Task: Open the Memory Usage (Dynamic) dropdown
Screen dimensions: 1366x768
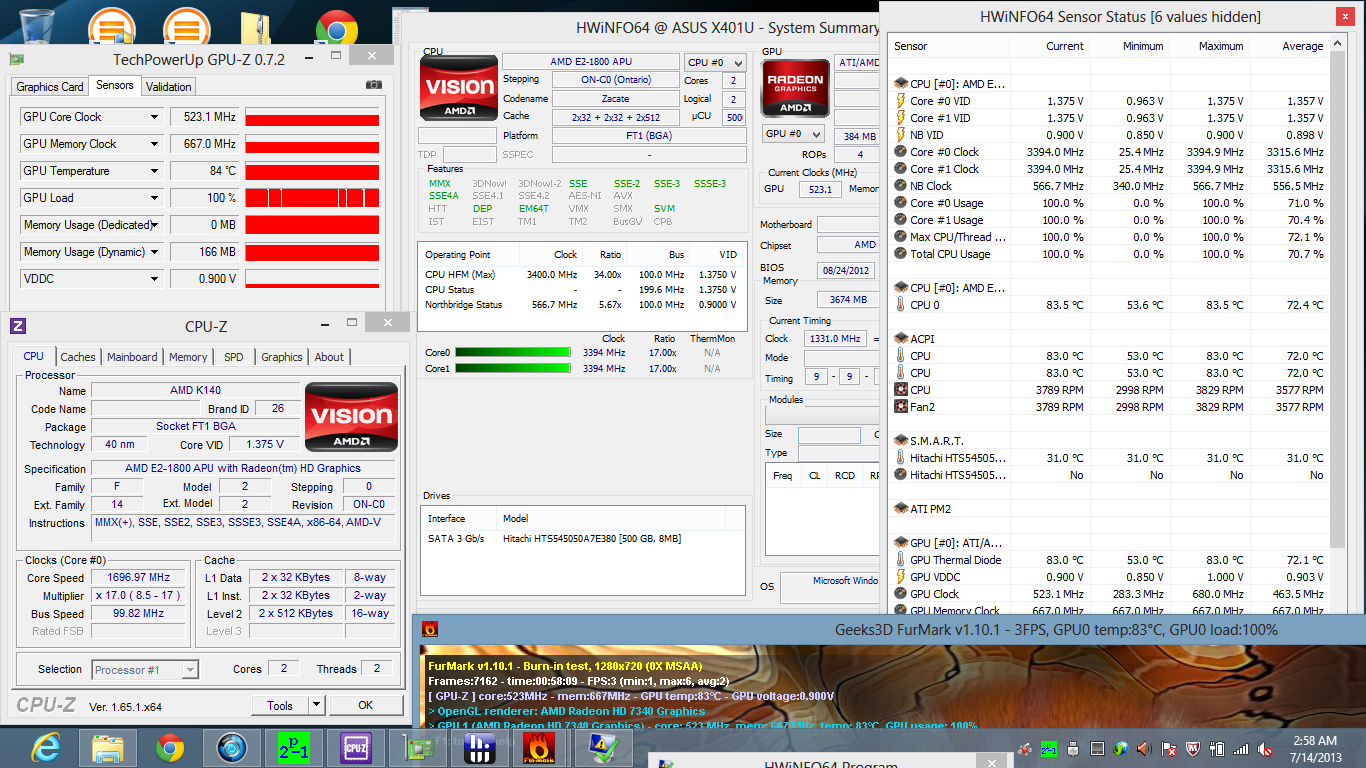Action: [154, 252]
